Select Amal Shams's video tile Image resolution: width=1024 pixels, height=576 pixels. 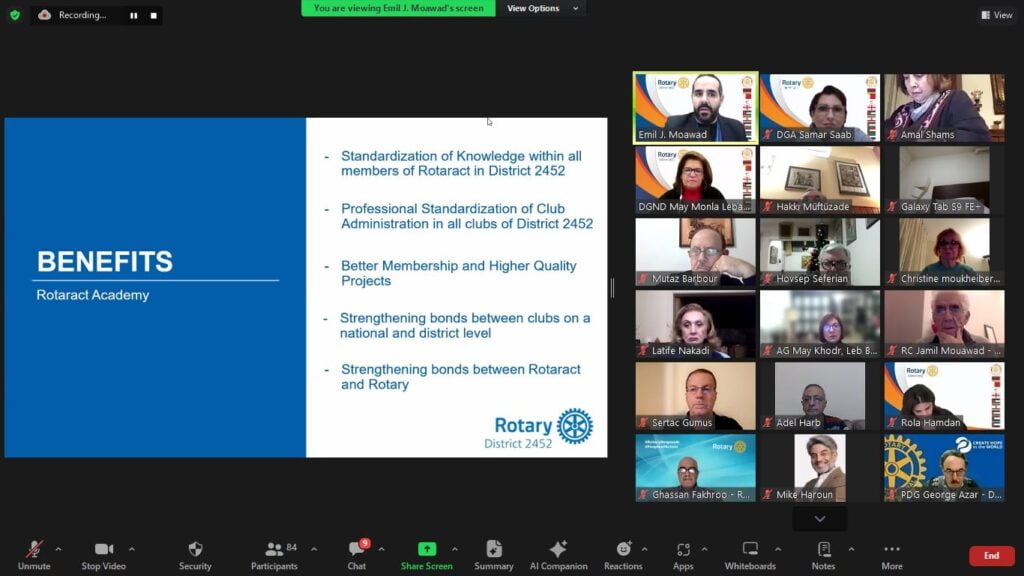(x=944, y=108)
